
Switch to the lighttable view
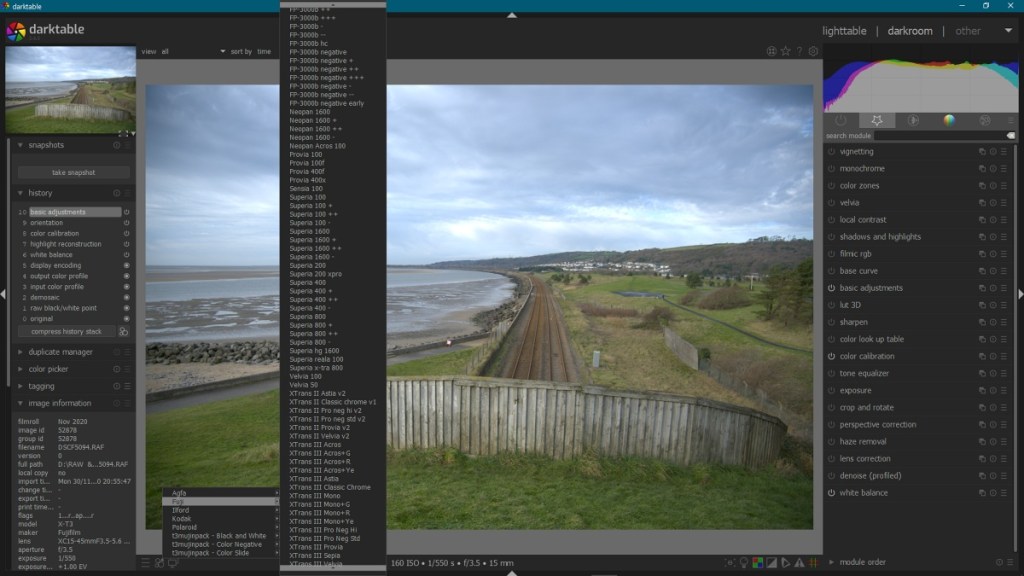(843, 31)
